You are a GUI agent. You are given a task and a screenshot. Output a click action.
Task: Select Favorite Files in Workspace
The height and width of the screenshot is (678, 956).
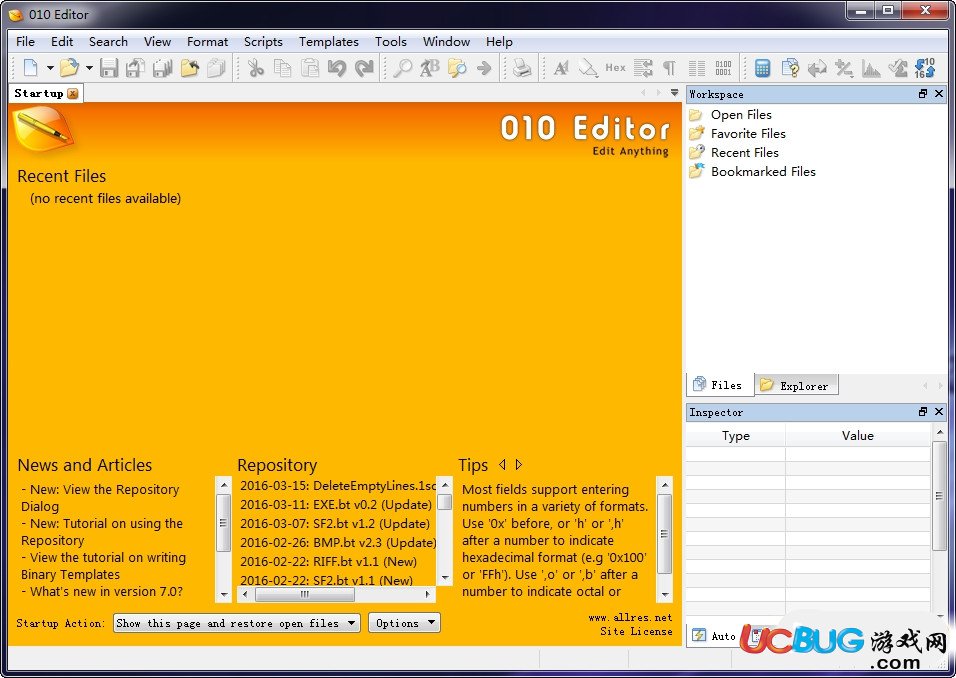(x=748, y=134)
